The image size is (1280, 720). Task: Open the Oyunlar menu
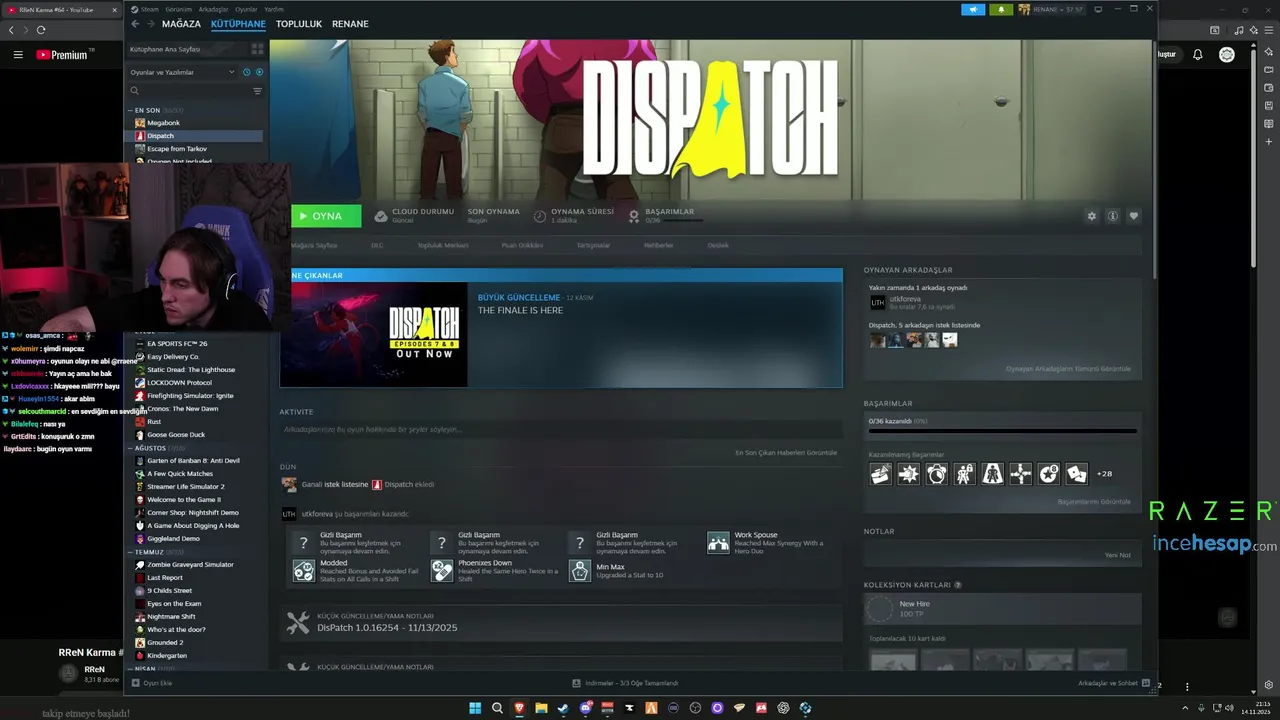pos(246,9)
